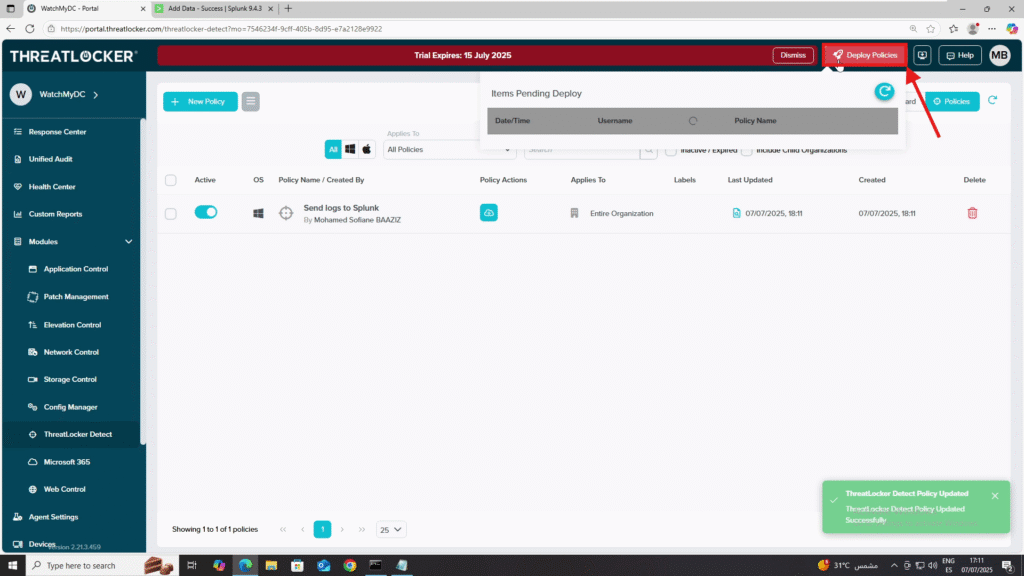1024x576 pixels.
Task: Enable Inactive / Expired checkbox
Action: tap(671, 151)
